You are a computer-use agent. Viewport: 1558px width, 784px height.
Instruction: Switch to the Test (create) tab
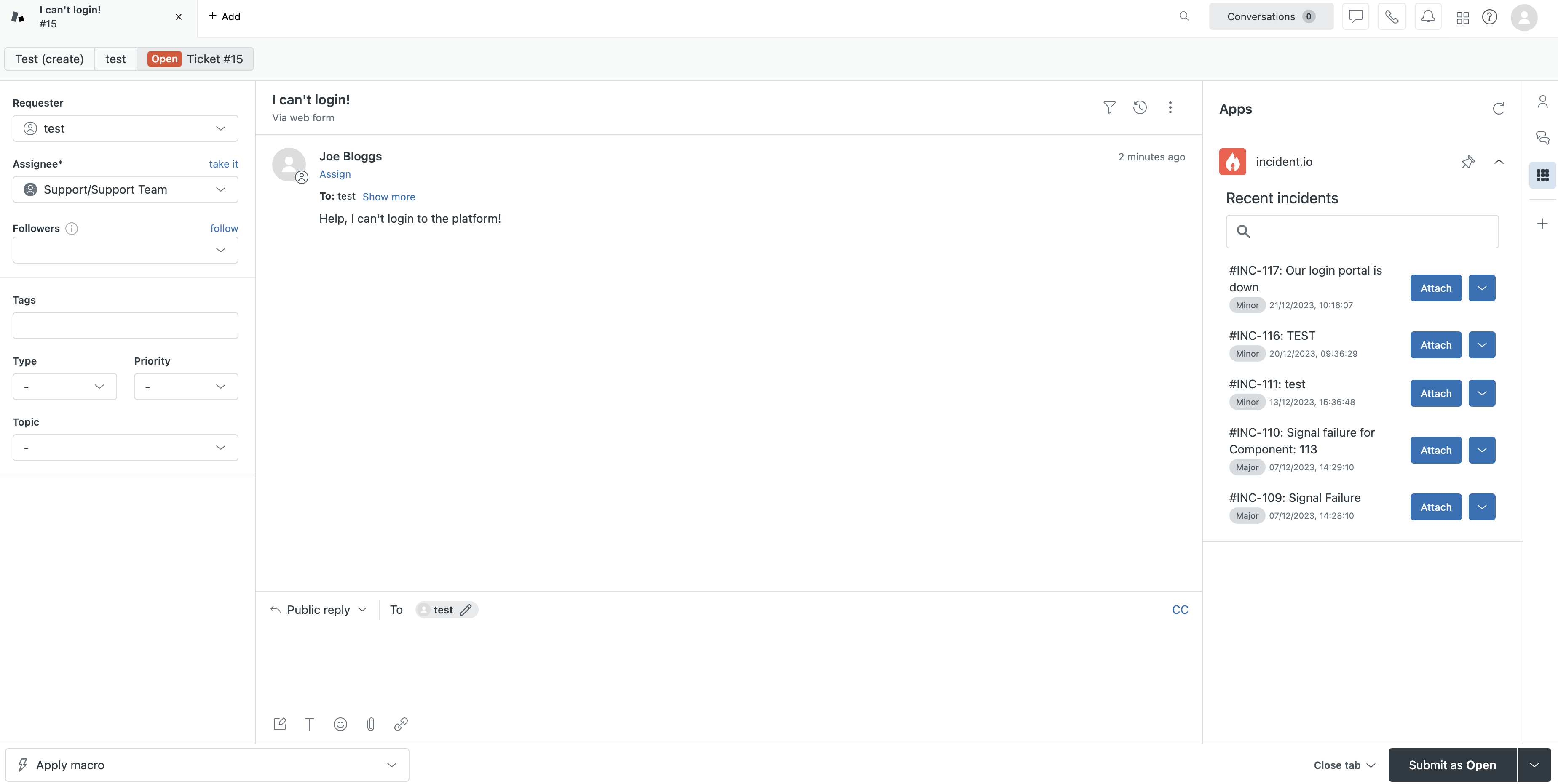50,59
